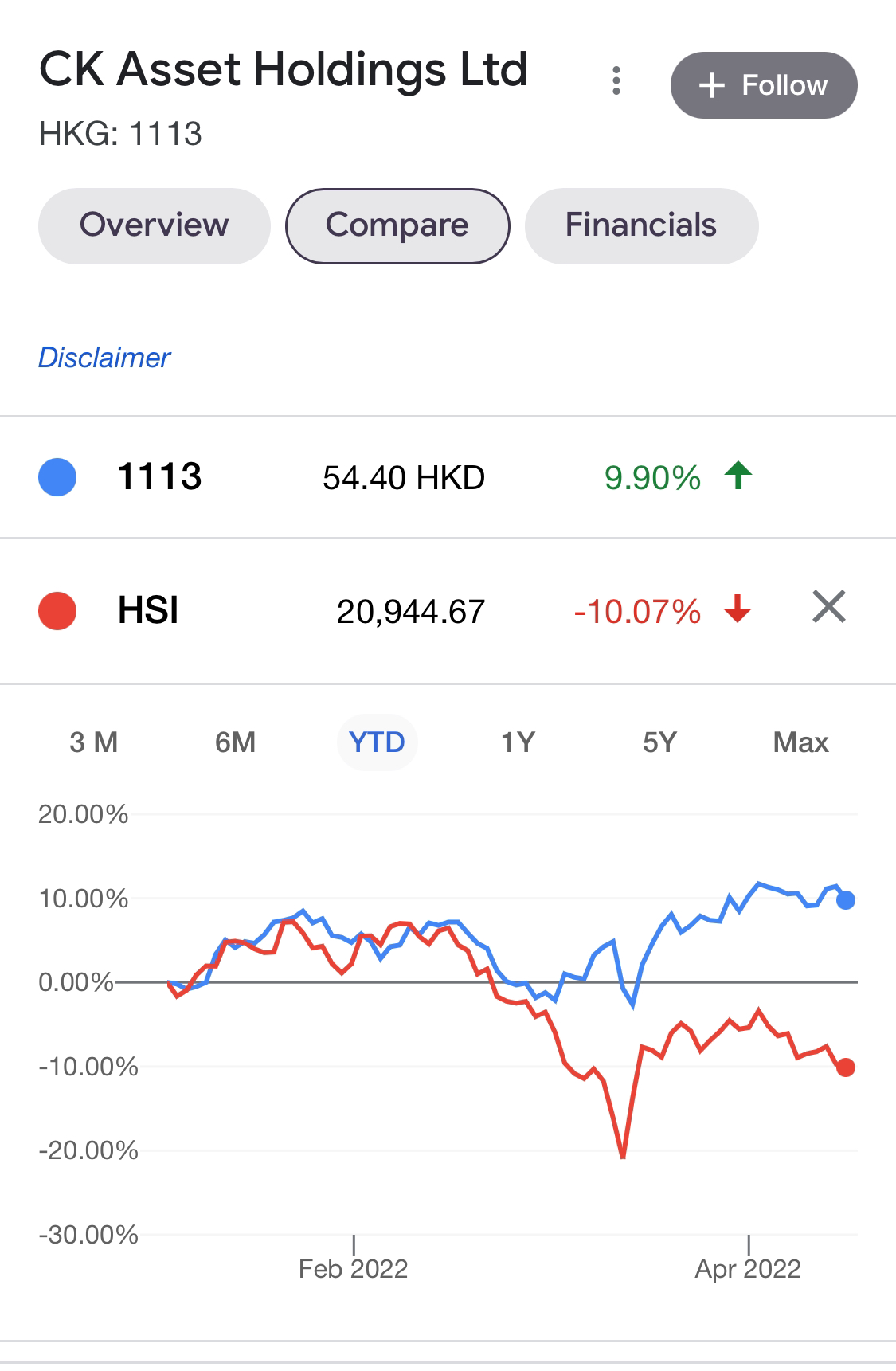Viewport: 896px width, 1371px height.
Task: Click the 1113 ticker label
Action: pyautogui.click(x=159, y=476)
